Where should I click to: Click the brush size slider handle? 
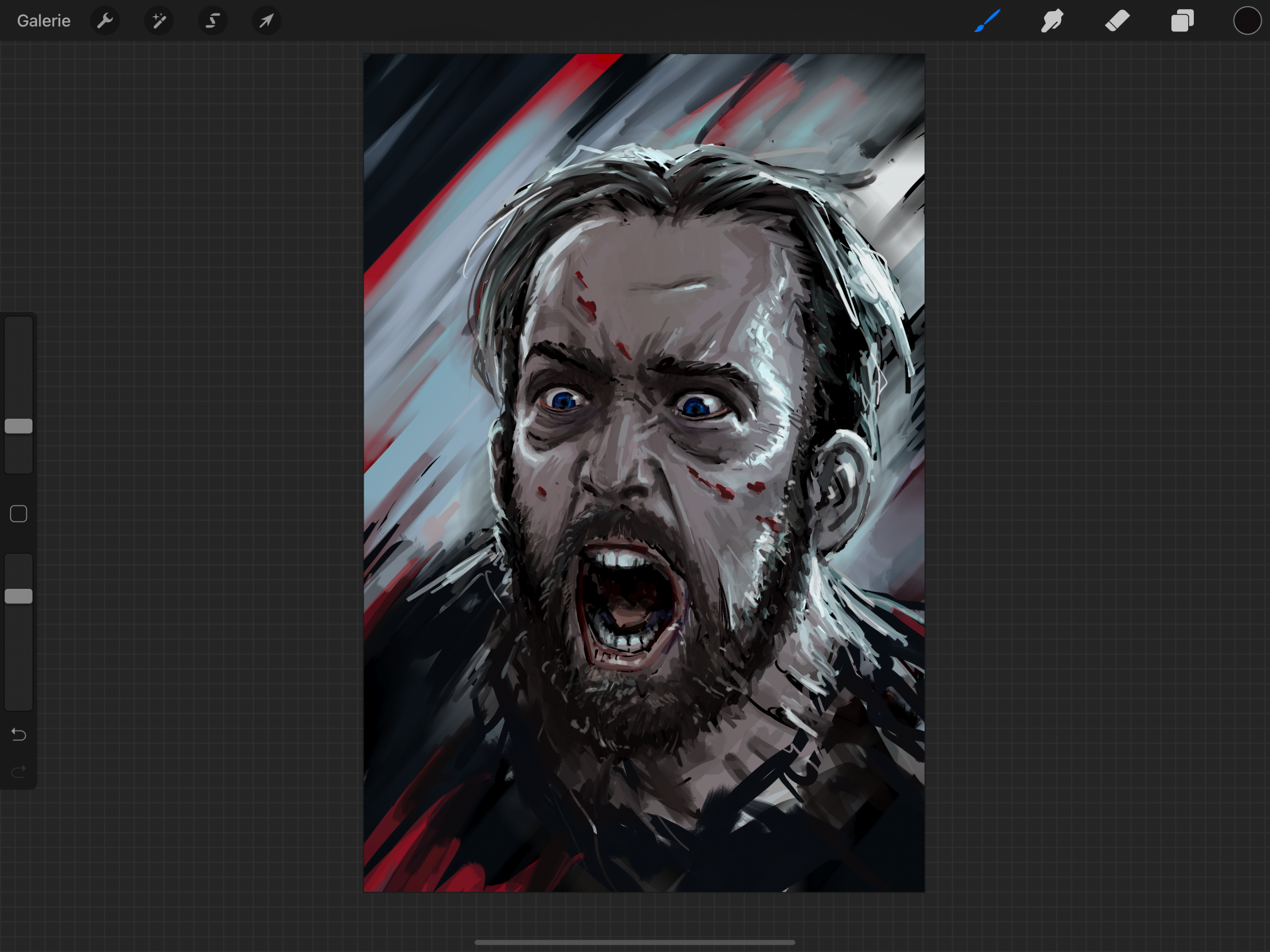tap(18, 426)
